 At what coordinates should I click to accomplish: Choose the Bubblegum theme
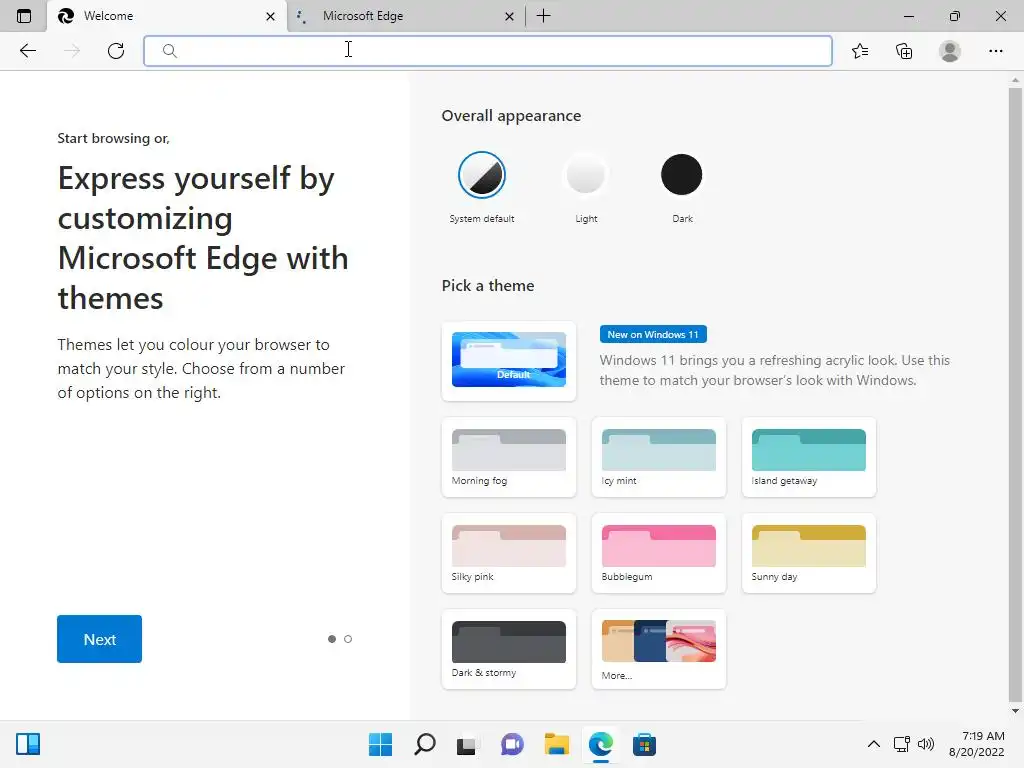[658, 553]
